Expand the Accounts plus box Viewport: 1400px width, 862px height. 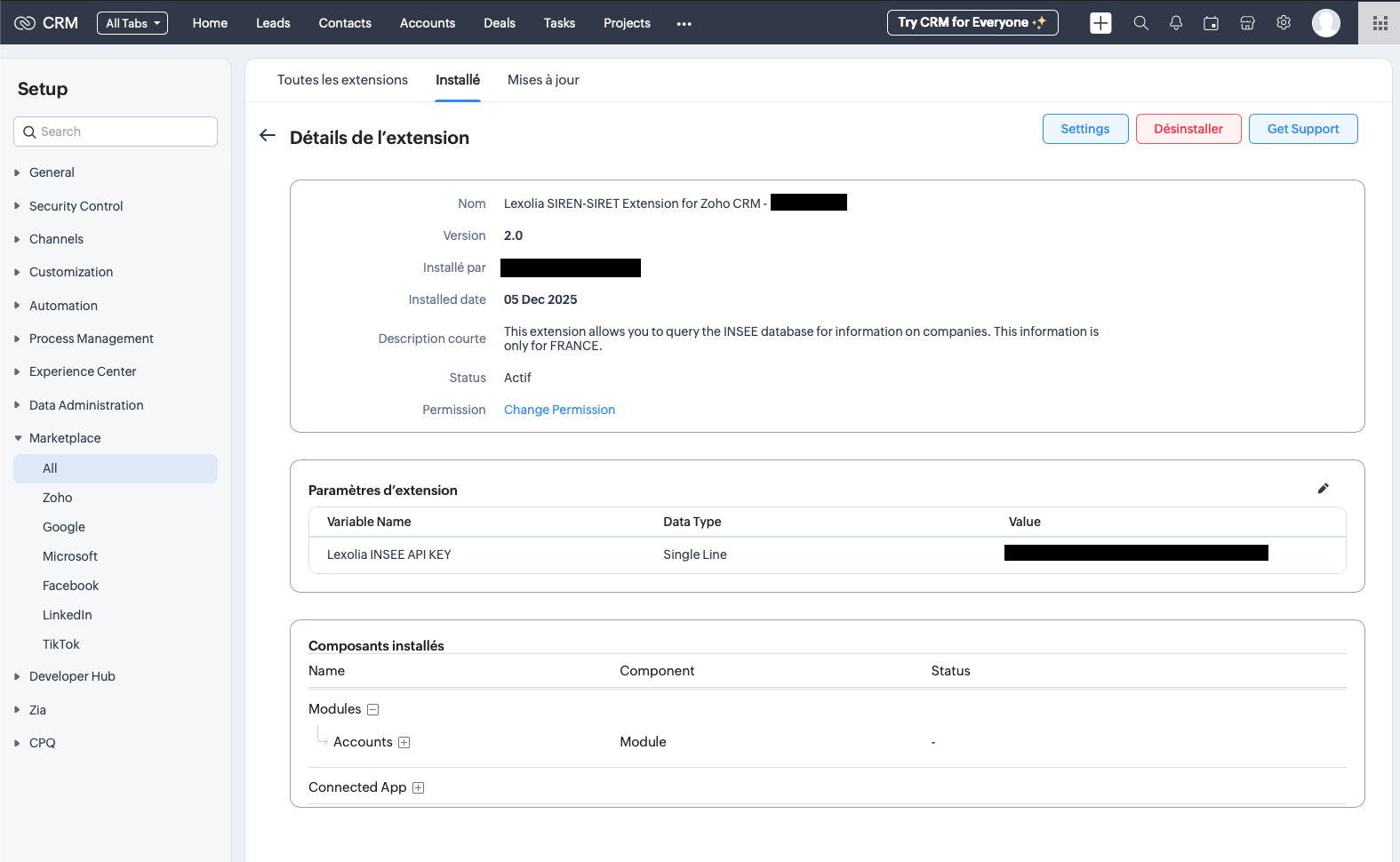coord(404,742)
